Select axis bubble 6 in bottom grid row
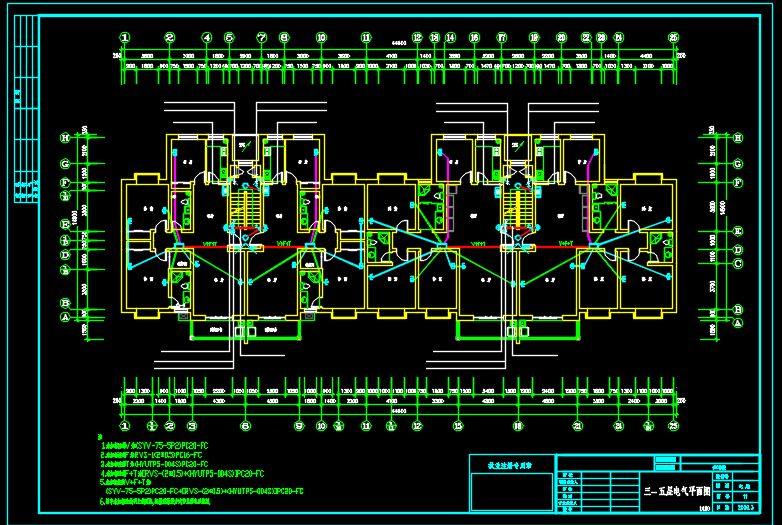 click(245, 426)
